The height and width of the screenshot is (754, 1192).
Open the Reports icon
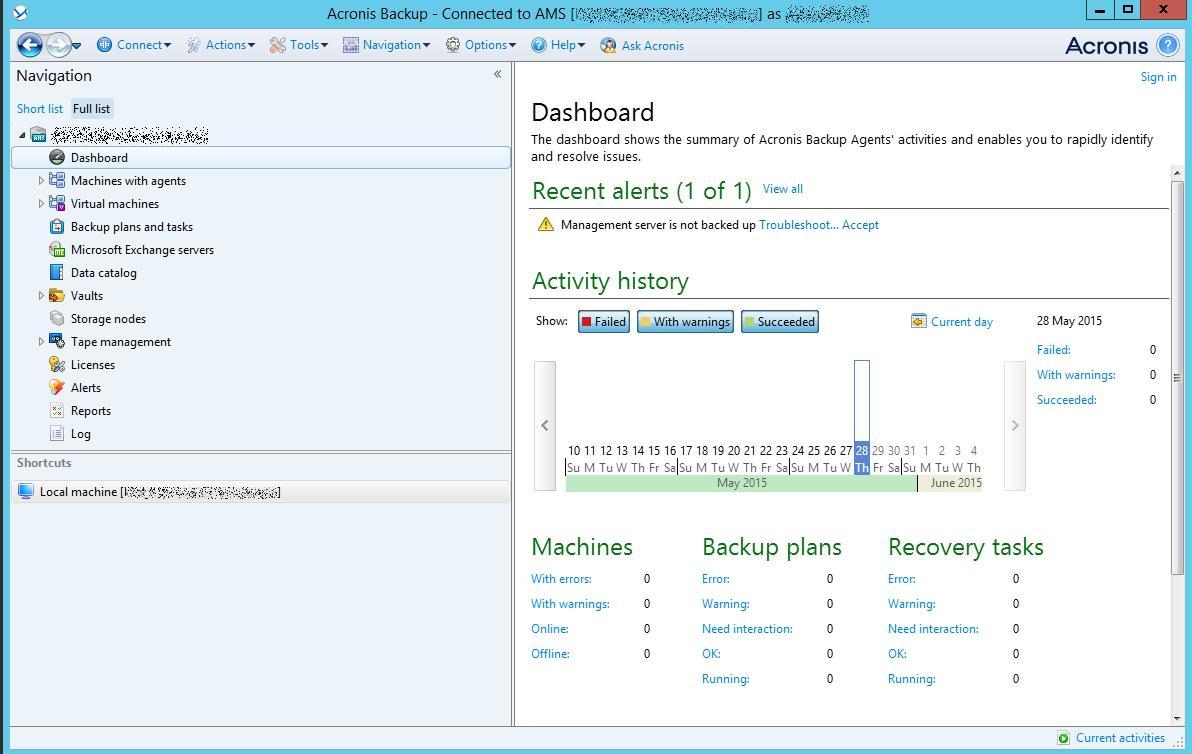(x=57, y=410)
